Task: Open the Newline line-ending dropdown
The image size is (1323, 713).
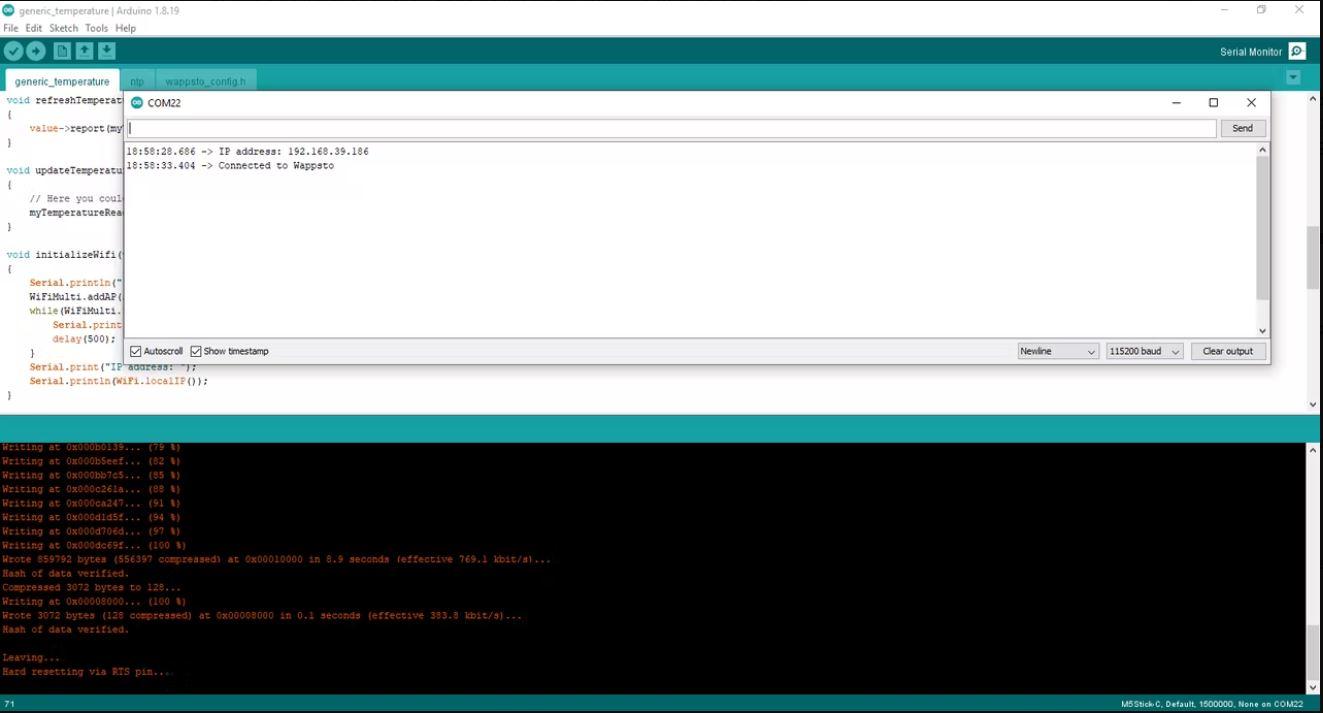Action: point(1058,351)
